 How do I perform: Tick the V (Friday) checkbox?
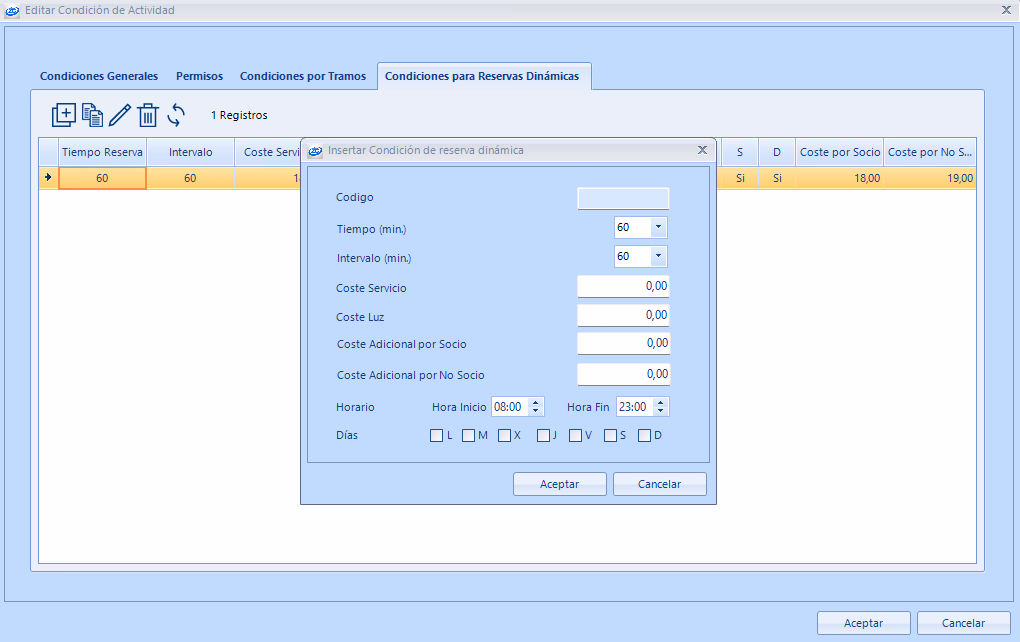pos(576,436)
